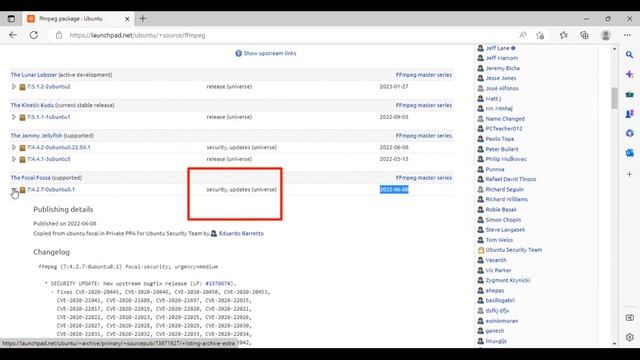Close the ffmpeg package tab

(x=127, y=19)
